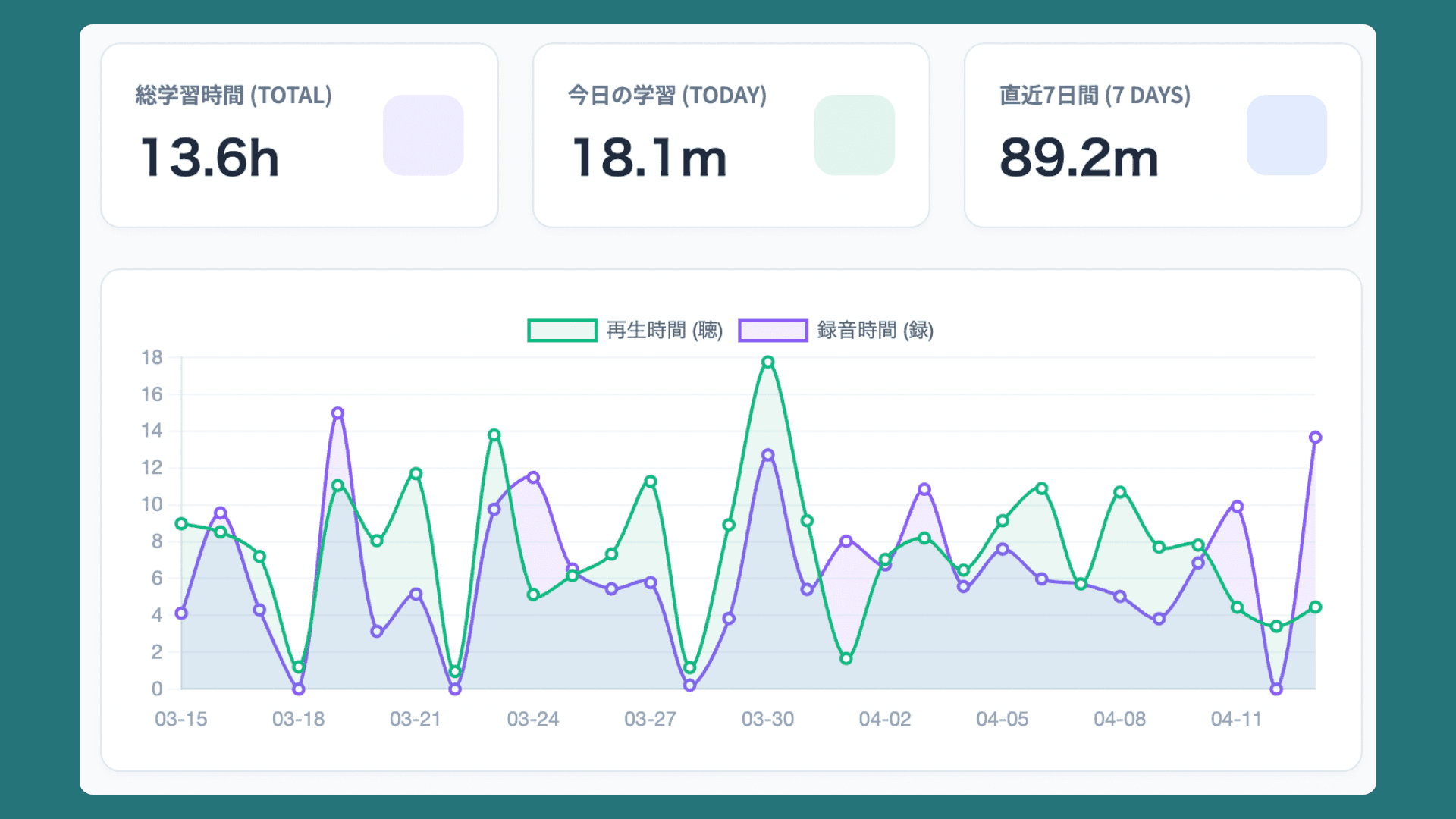Click the 04-02 x-axis date label
Screen dimensions: 1456x819
tap(884, 719)
